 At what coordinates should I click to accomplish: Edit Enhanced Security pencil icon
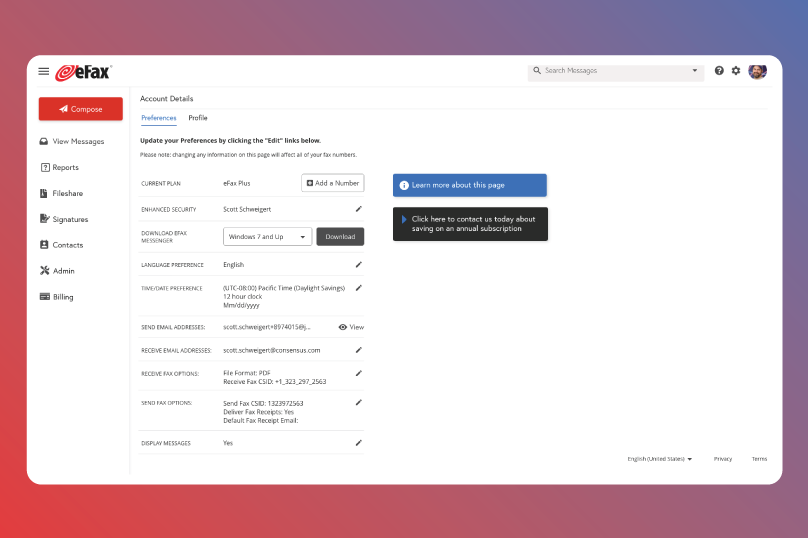click(x=359, y=209)
